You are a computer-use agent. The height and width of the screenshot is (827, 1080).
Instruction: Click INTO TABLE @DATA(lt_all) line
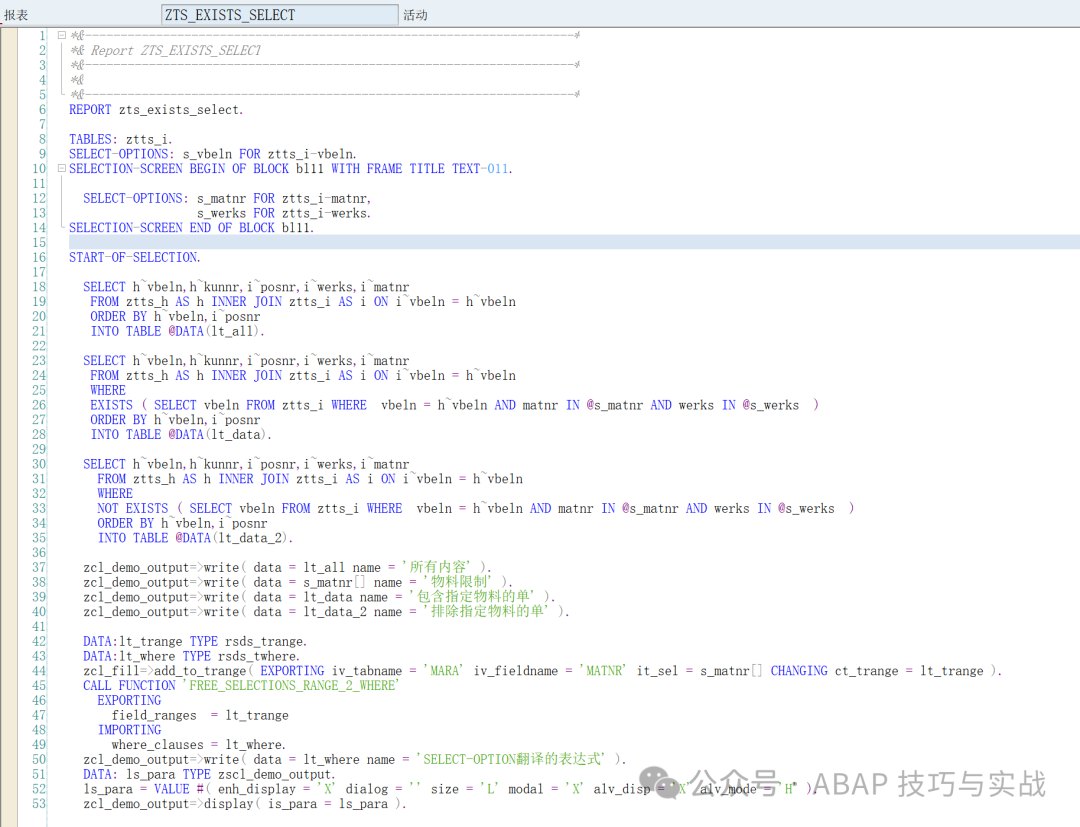coord(177,331)
